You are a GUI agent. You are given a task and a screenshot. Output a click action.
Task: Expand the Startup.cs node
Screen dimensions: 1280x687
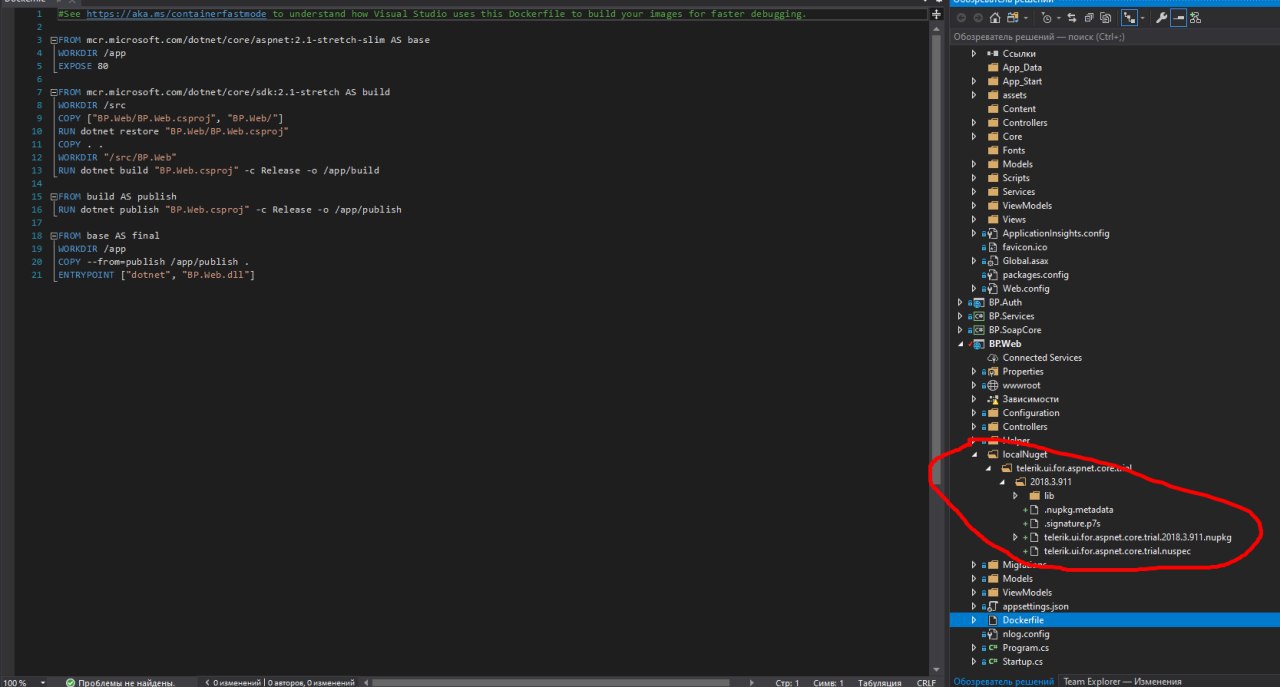click(975, 661)
